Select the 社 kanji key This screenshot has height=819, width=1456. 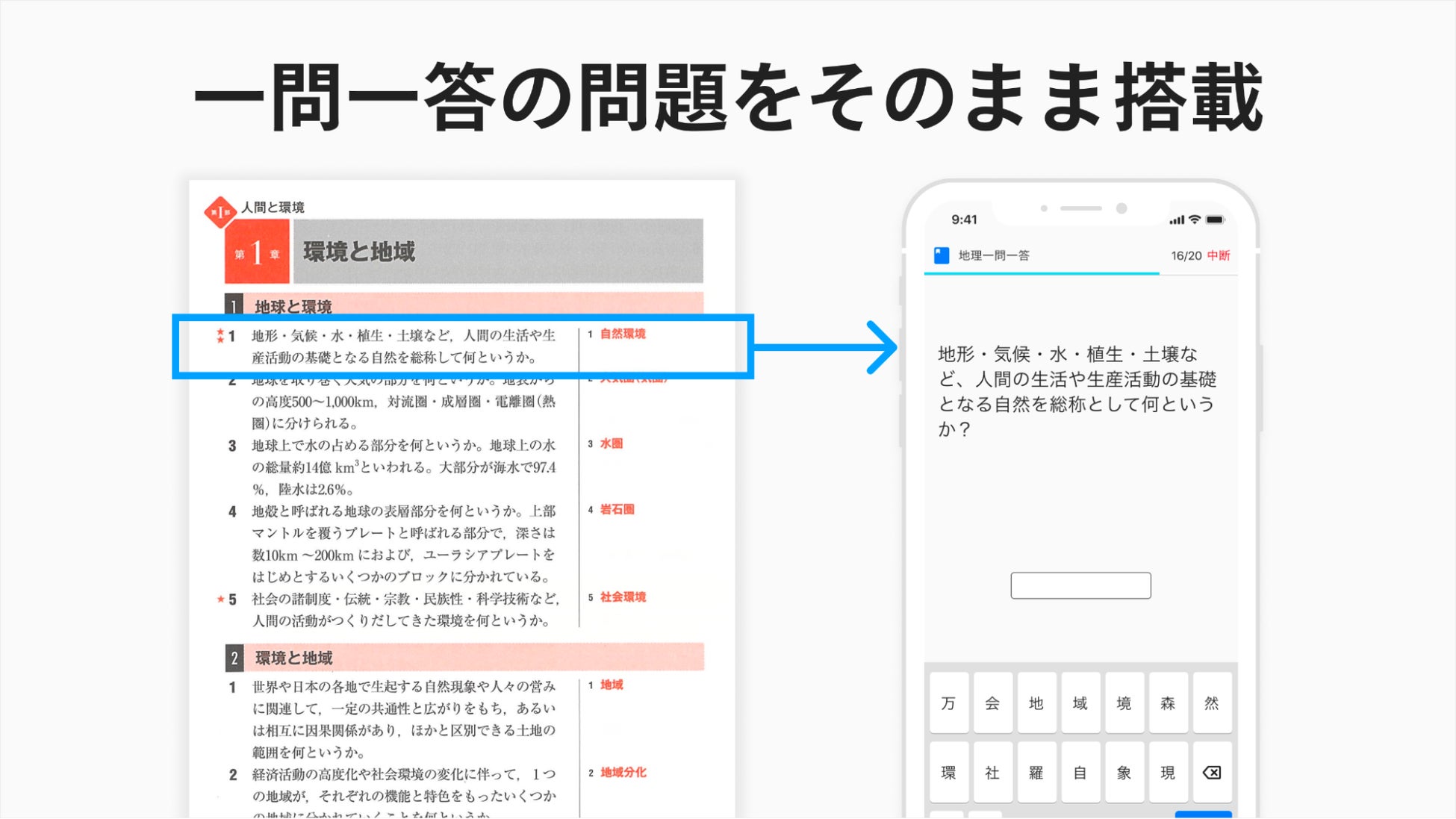tap(992, 773)
